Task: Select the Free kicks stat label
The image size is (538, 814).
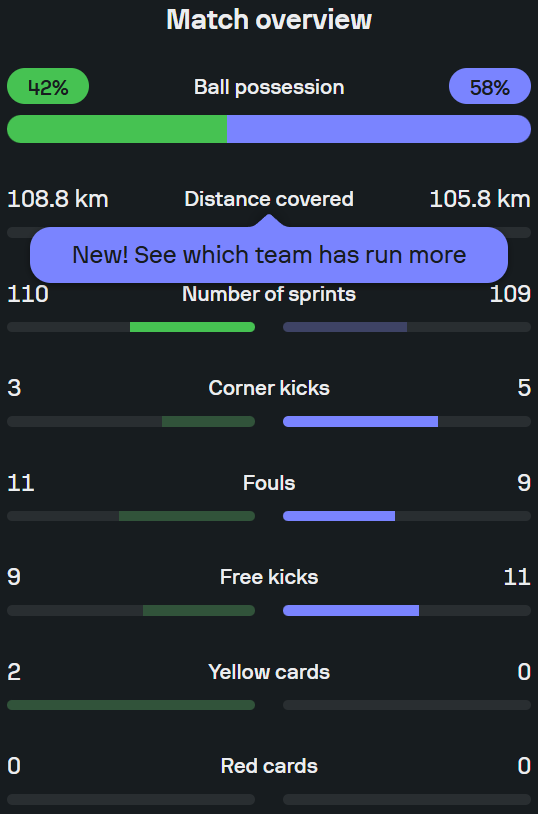Action: pos(269,577)
